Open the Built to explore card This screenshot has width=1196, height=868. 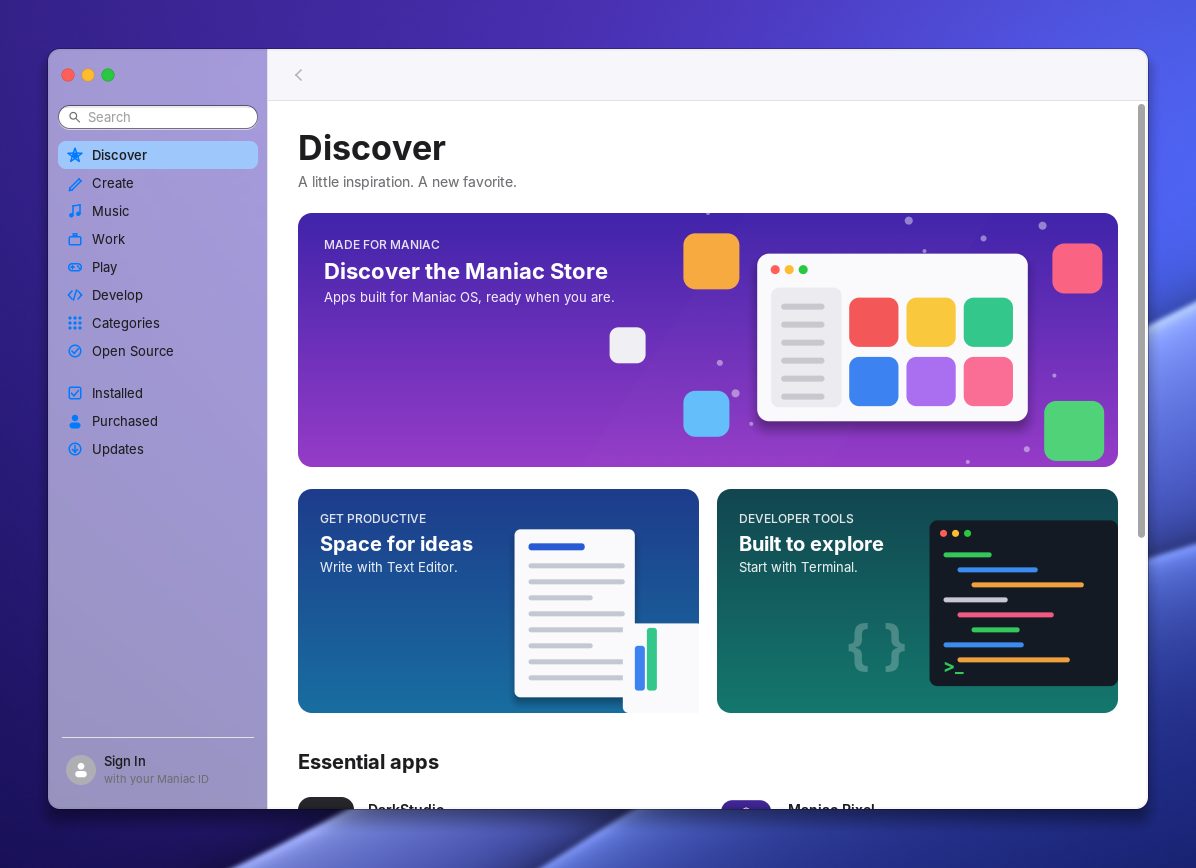pyautogui.click(x=917, y=601)
